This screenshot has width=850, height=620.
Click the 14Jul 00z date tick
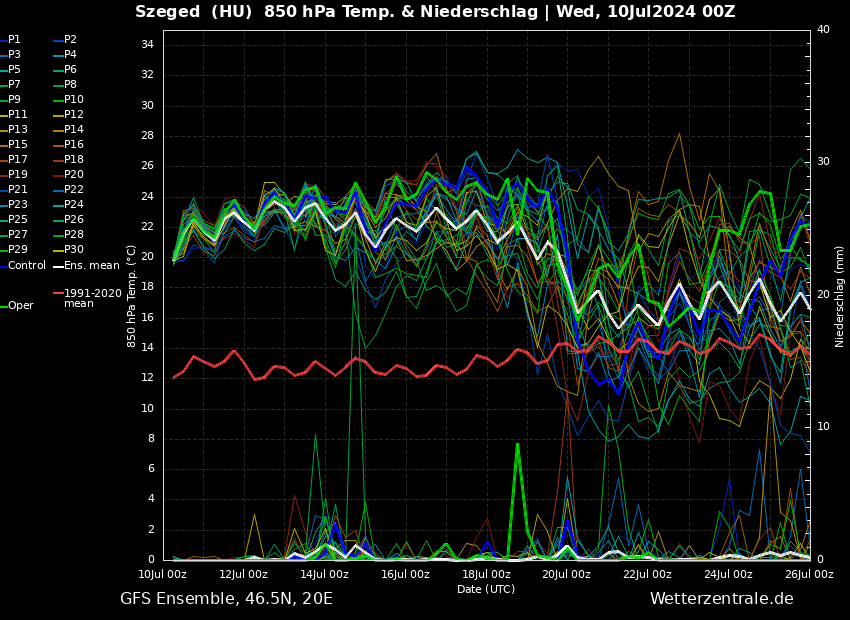click(x=324, y=575)
